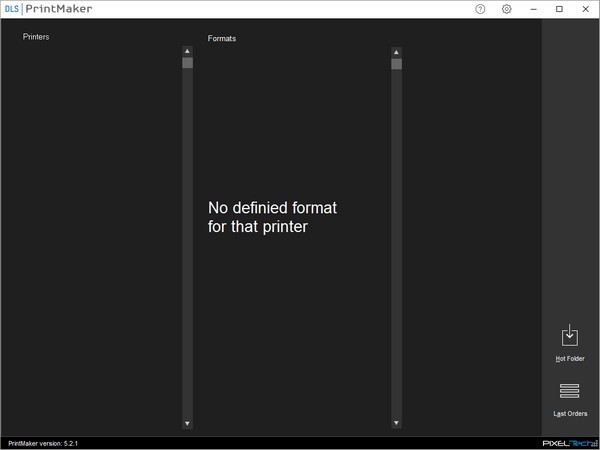Maximize the PrintMaker window
This screenshot has height=450, width=600.
pos(559,9)
